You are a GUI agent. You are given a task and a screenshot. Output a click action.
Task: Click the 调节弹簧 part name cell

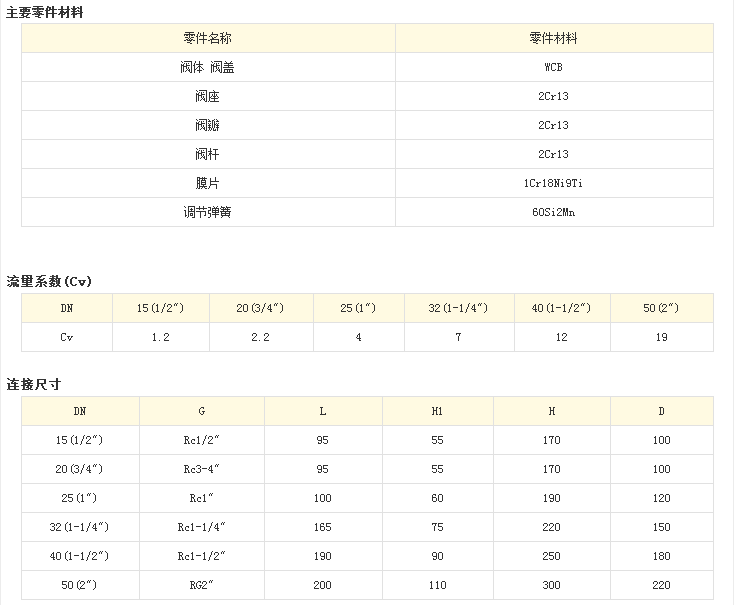click(x=208, y=212)
